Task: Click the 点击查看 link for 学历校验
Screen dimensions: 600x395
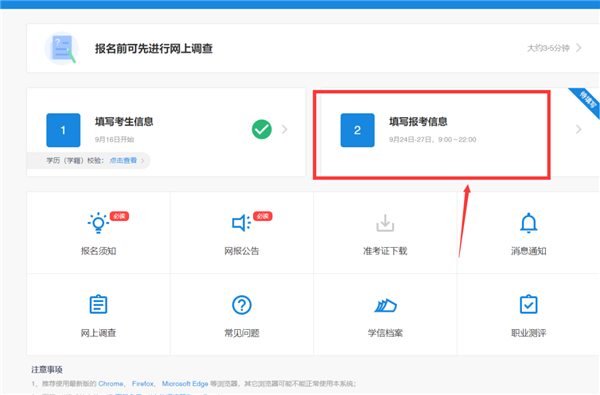Action: point(123,160)
